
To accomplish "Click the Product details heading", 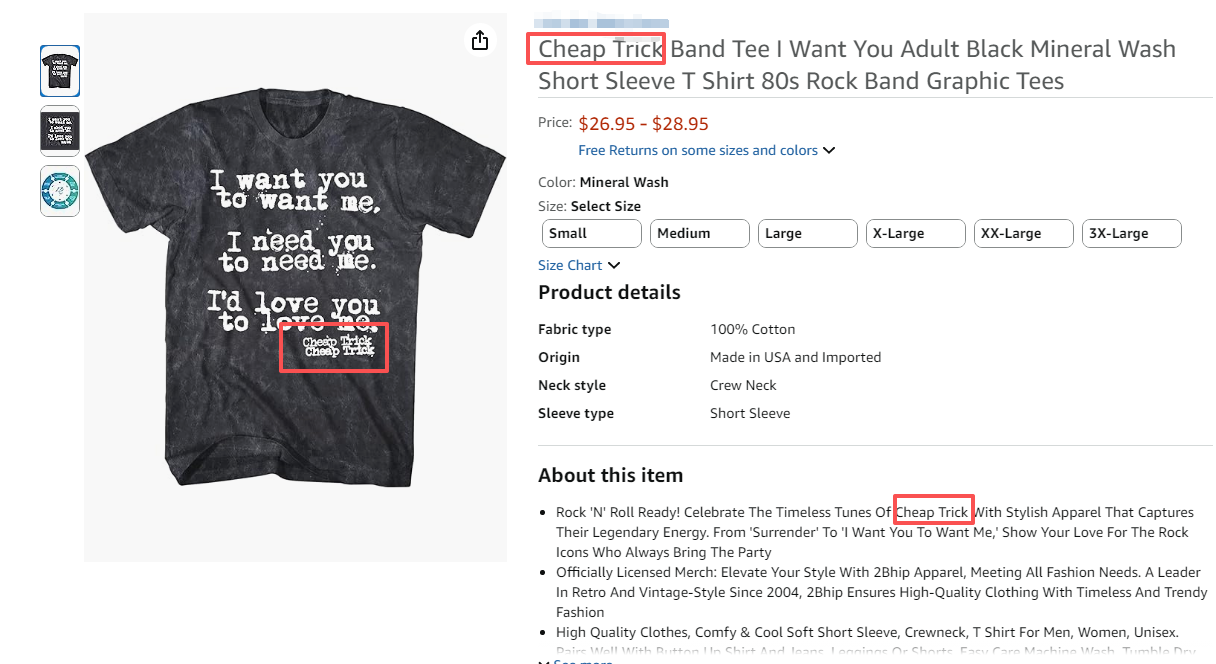I will click(x=609, y=293).
